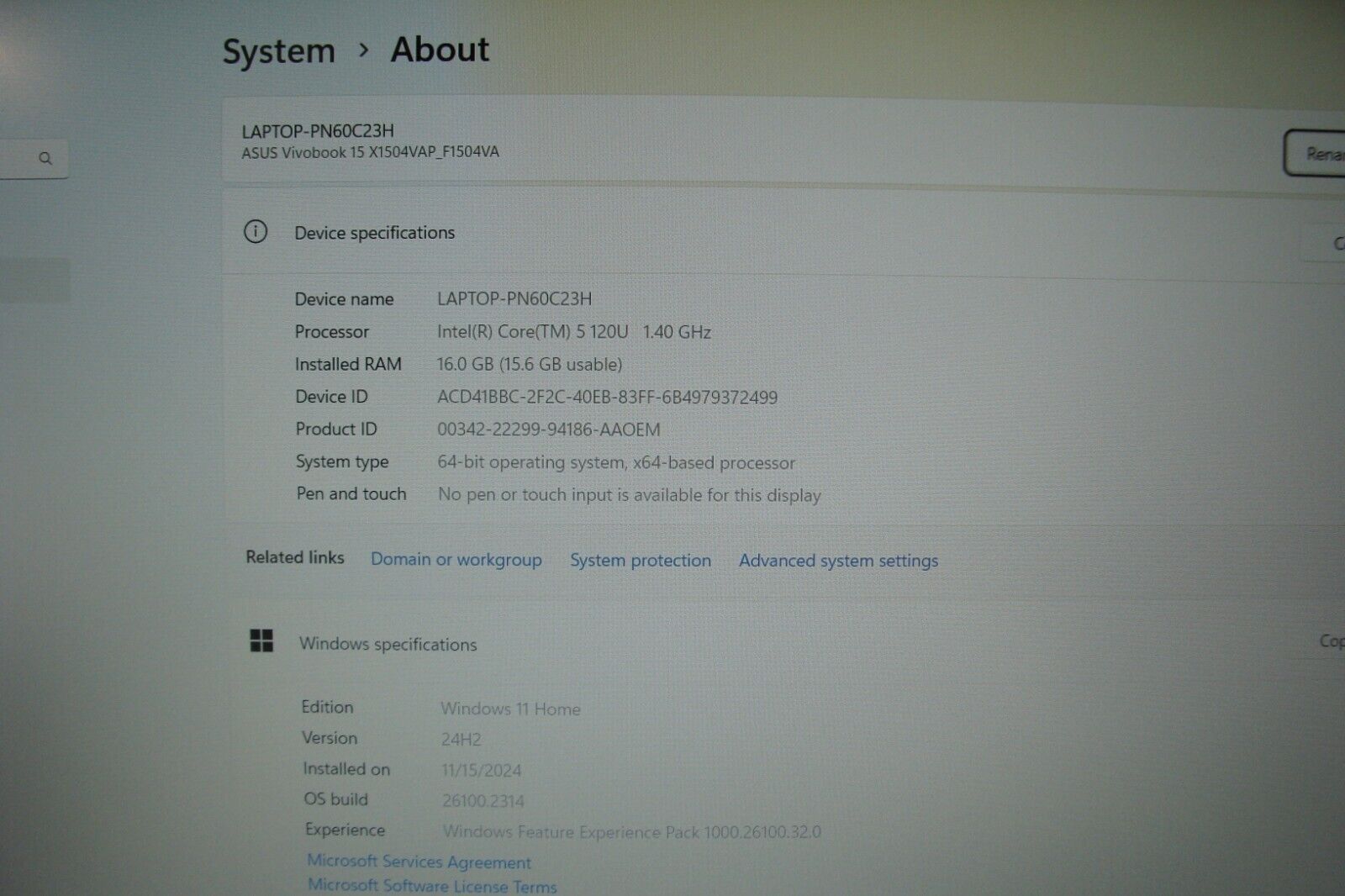Select the Processor value Intel Core 5 120U
The image size is (1345, 896).
574,332
